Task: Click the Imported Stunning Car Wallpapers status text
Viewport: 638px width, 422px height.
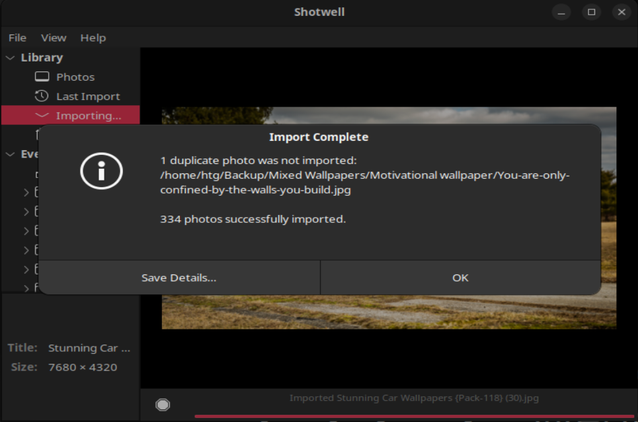Action: click(x=414, y=398)
